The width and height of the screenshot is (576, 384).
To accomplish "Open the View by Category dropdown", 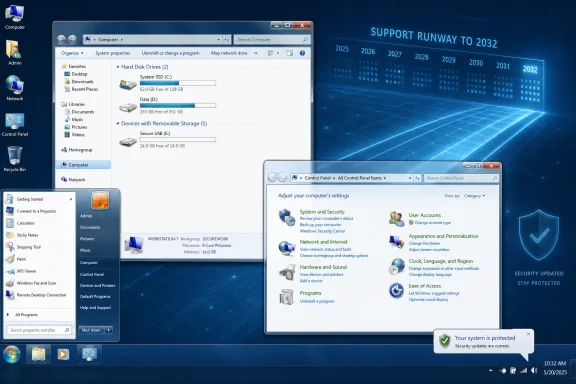I will [474, 196].
